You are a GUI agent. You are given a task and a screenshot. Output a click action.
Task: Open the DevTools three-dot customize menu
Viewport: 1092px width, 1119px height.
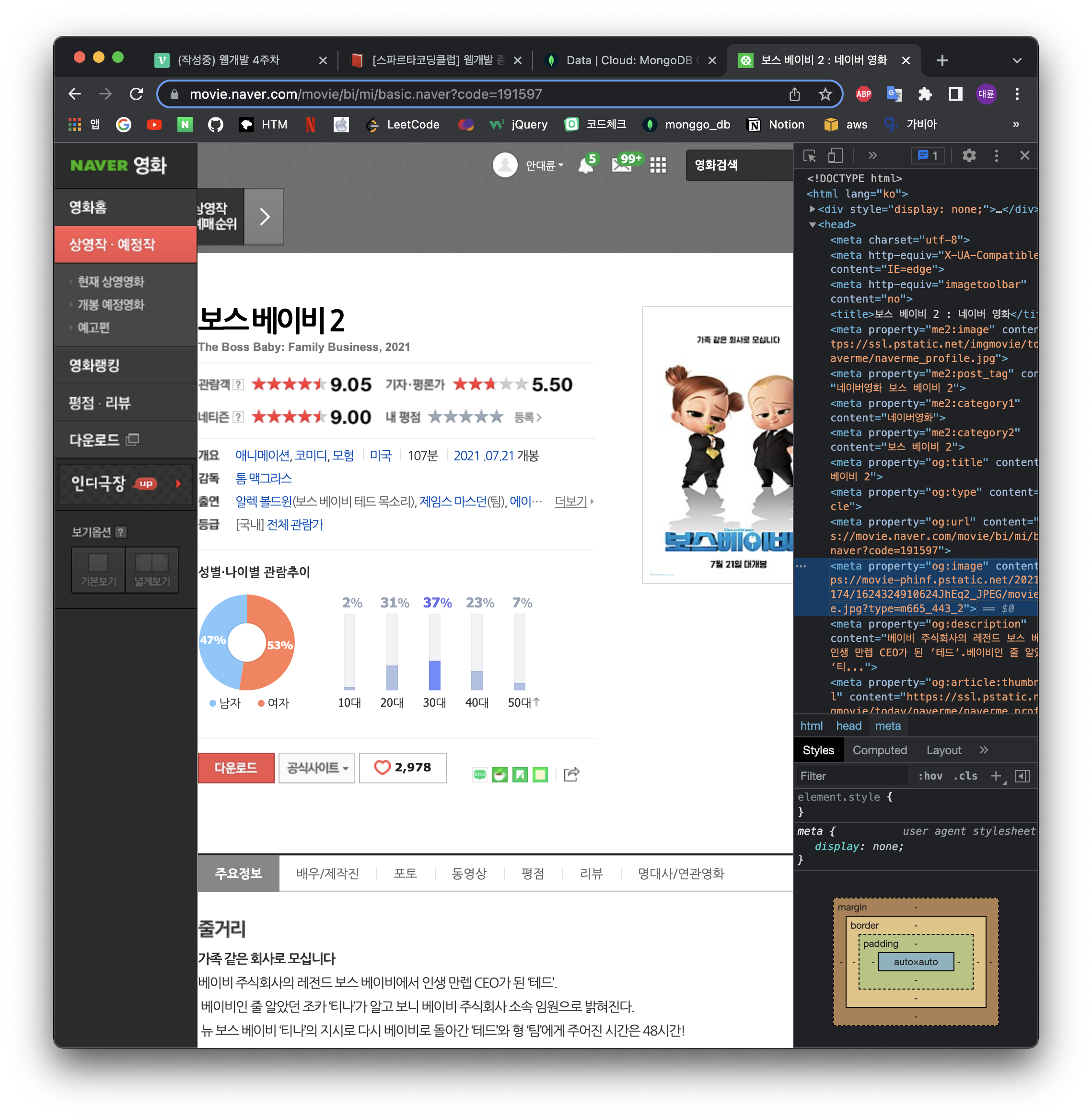pyautogui.click(x=996, y=155)
